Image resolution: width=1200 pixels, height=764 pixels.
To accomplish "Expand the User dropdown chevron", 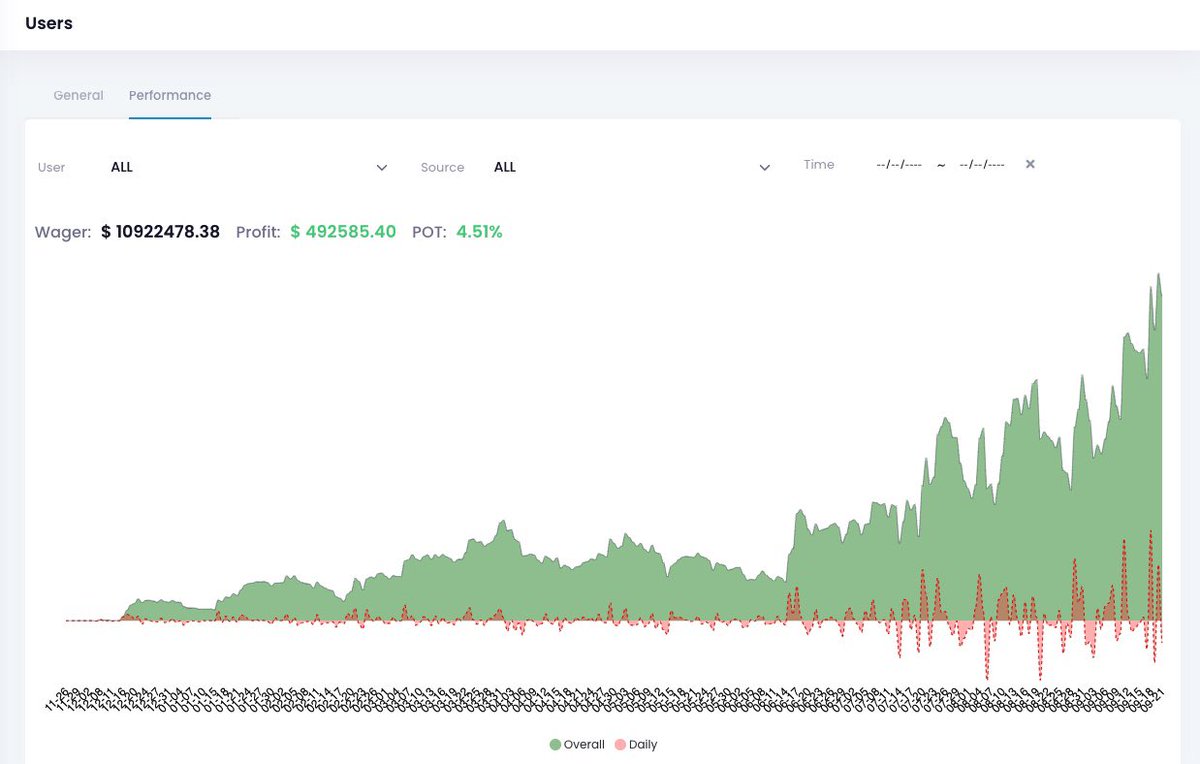I will [381, 168].
